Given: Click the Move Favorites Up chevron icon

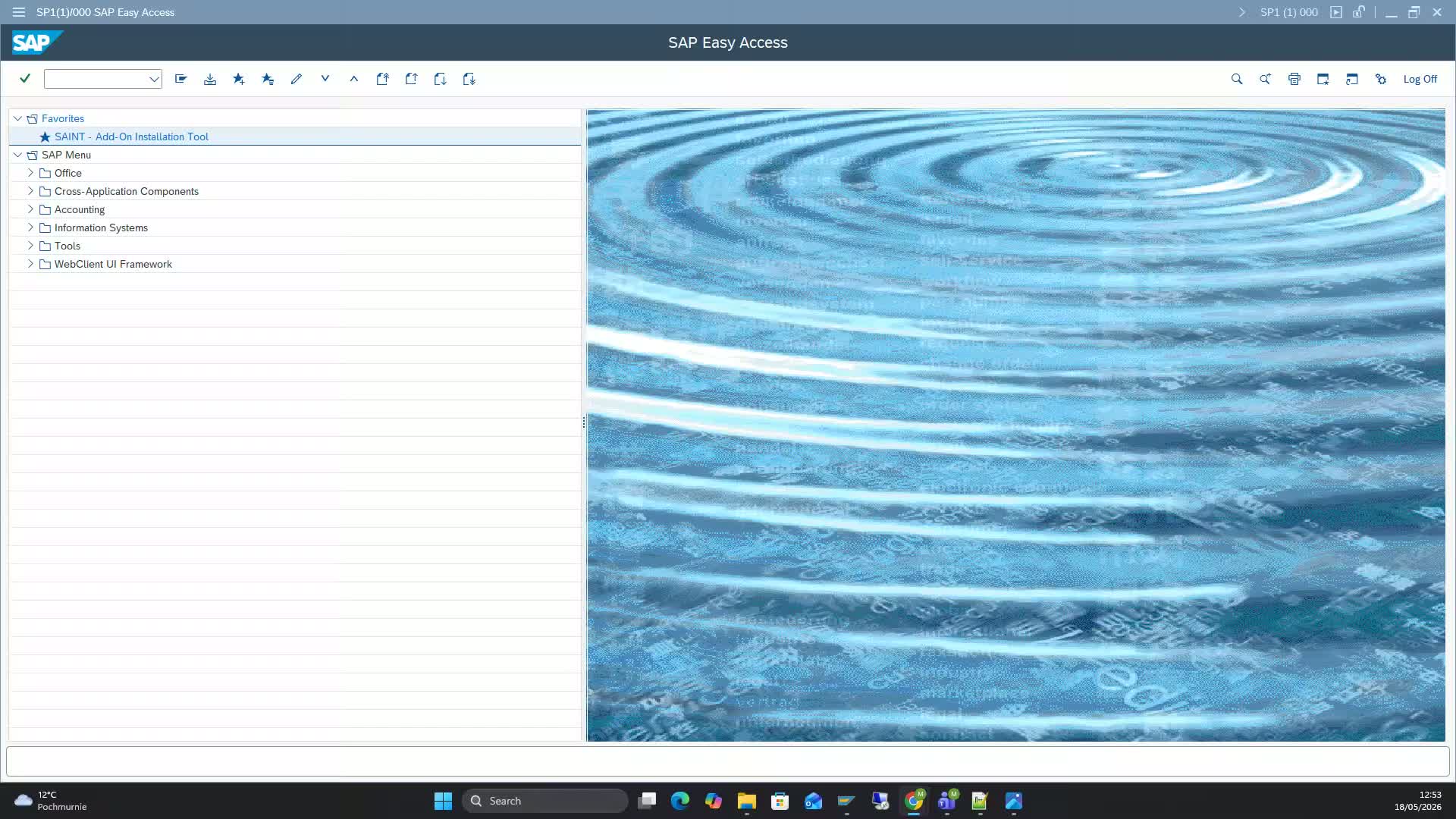Looking at the screenshot, I should [354, 78].
